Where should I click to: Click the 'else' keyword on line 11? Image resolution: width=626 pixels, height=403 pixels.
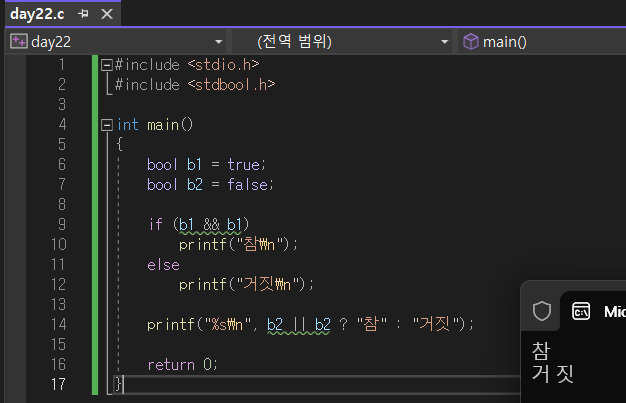coord(163,265)
